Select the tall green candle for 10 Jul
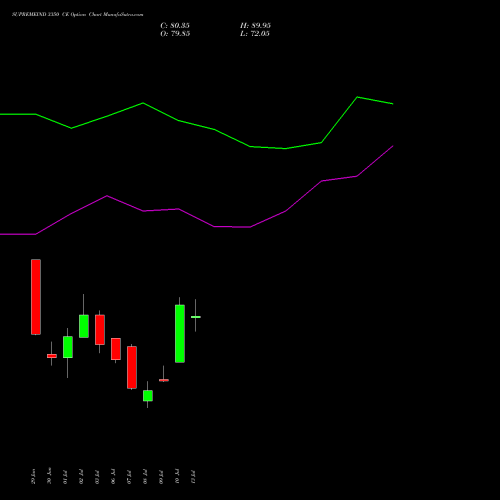 pyautogui.click(x=180, y=333)
